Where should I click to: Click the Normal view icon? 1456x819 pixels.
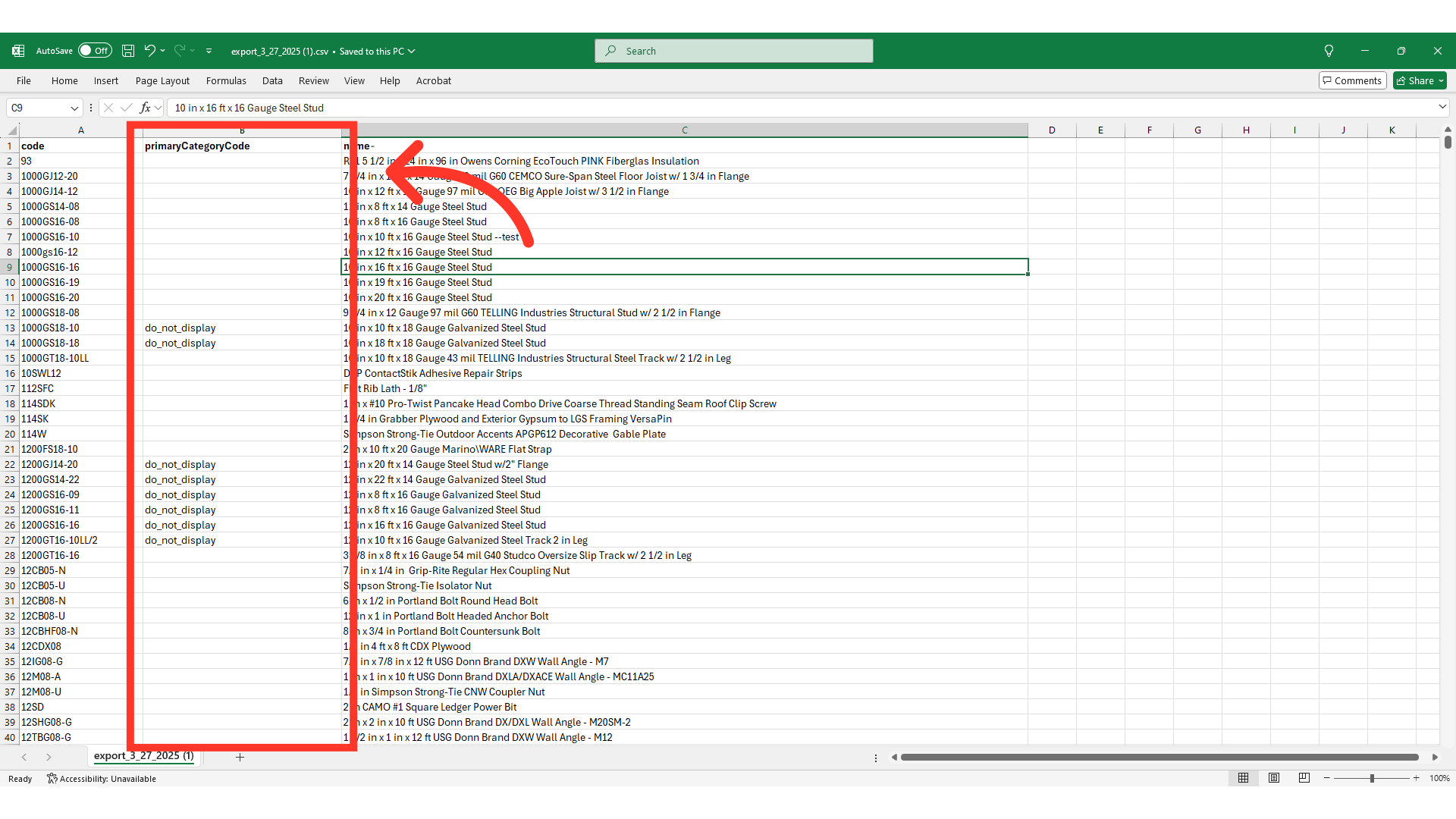1244,778
